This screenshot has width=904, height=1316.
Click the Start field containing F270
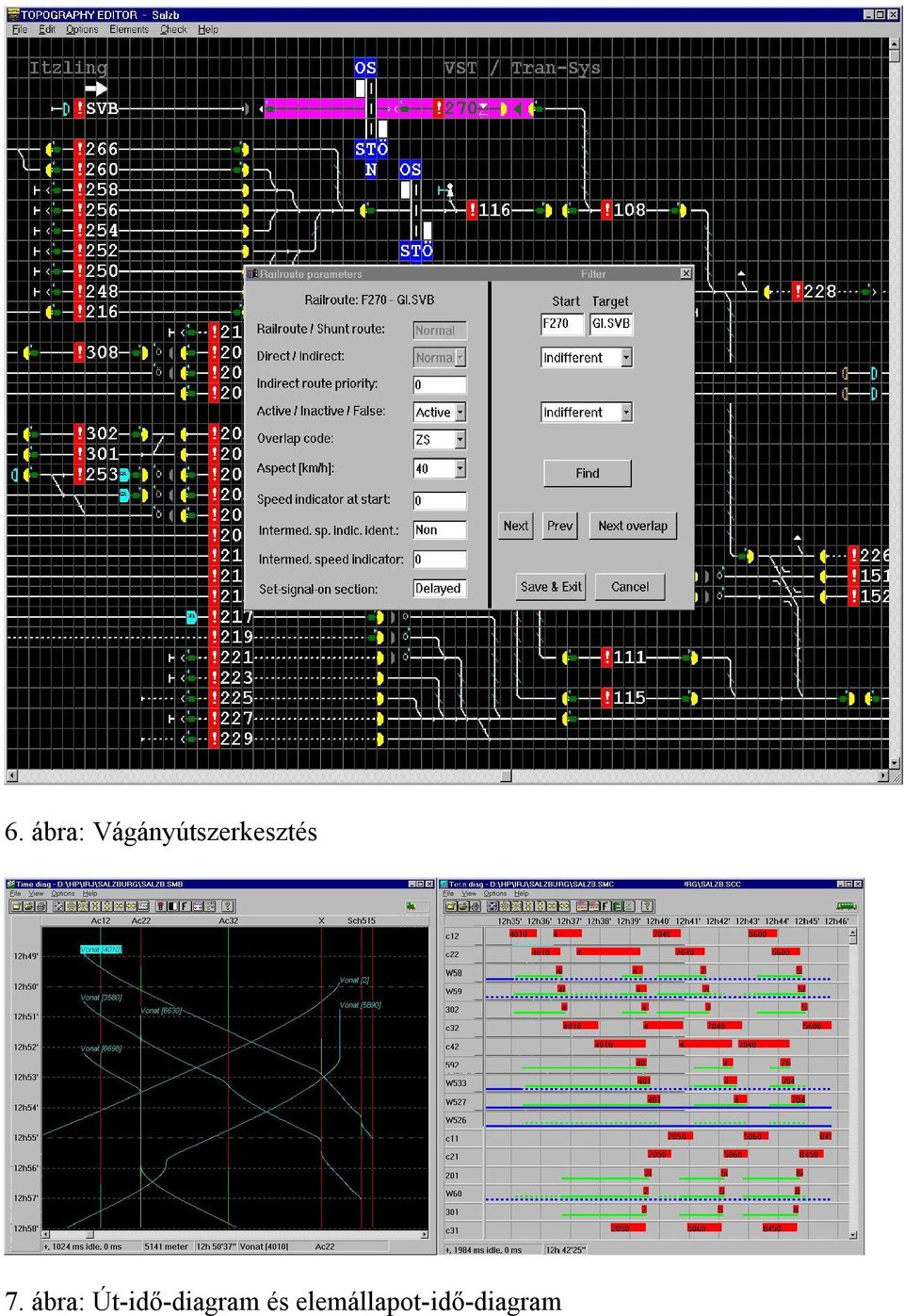tap(562, 324)
